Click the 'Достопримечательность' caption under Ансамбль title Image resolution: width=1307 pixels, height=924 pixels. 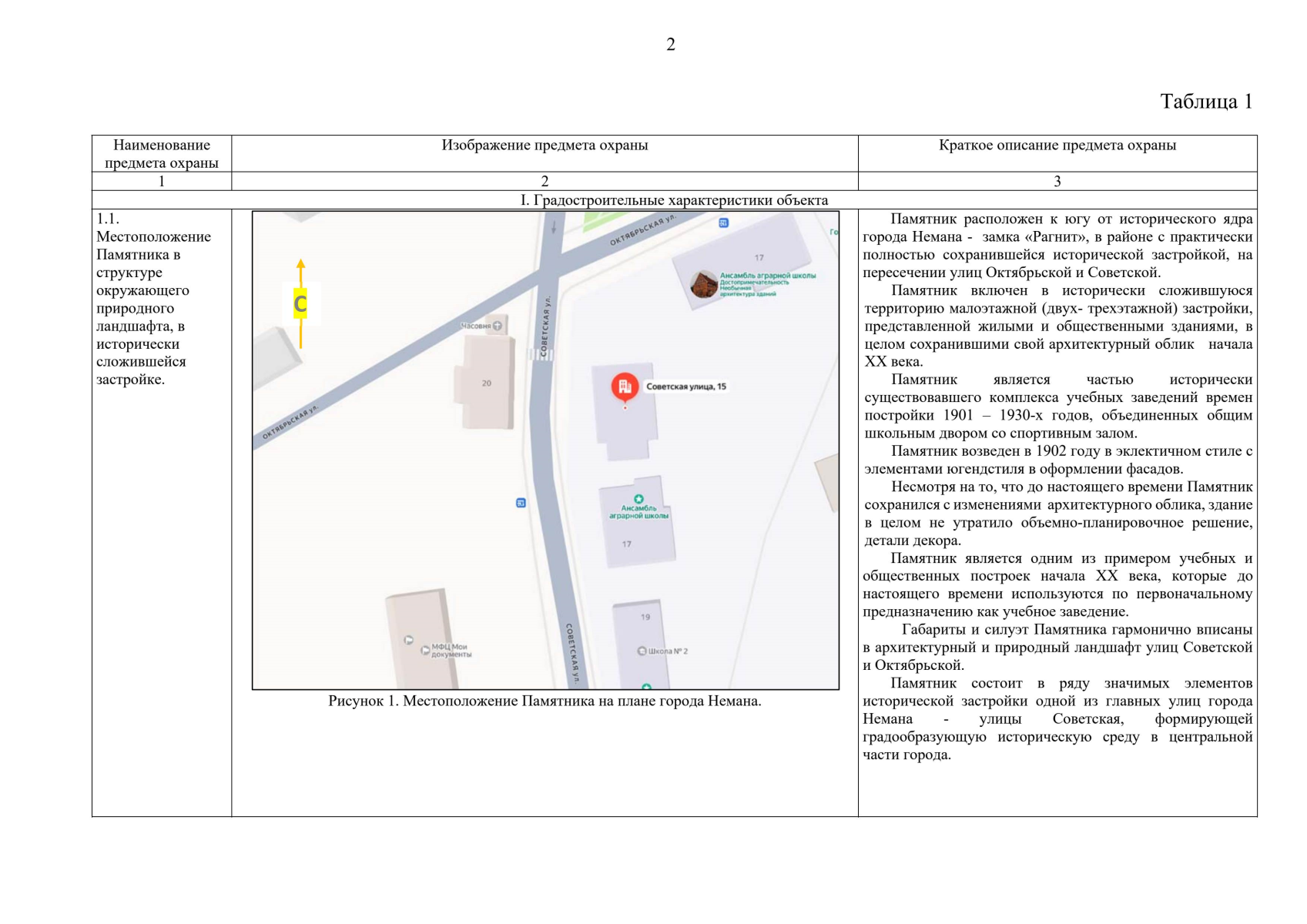point(754,283)
